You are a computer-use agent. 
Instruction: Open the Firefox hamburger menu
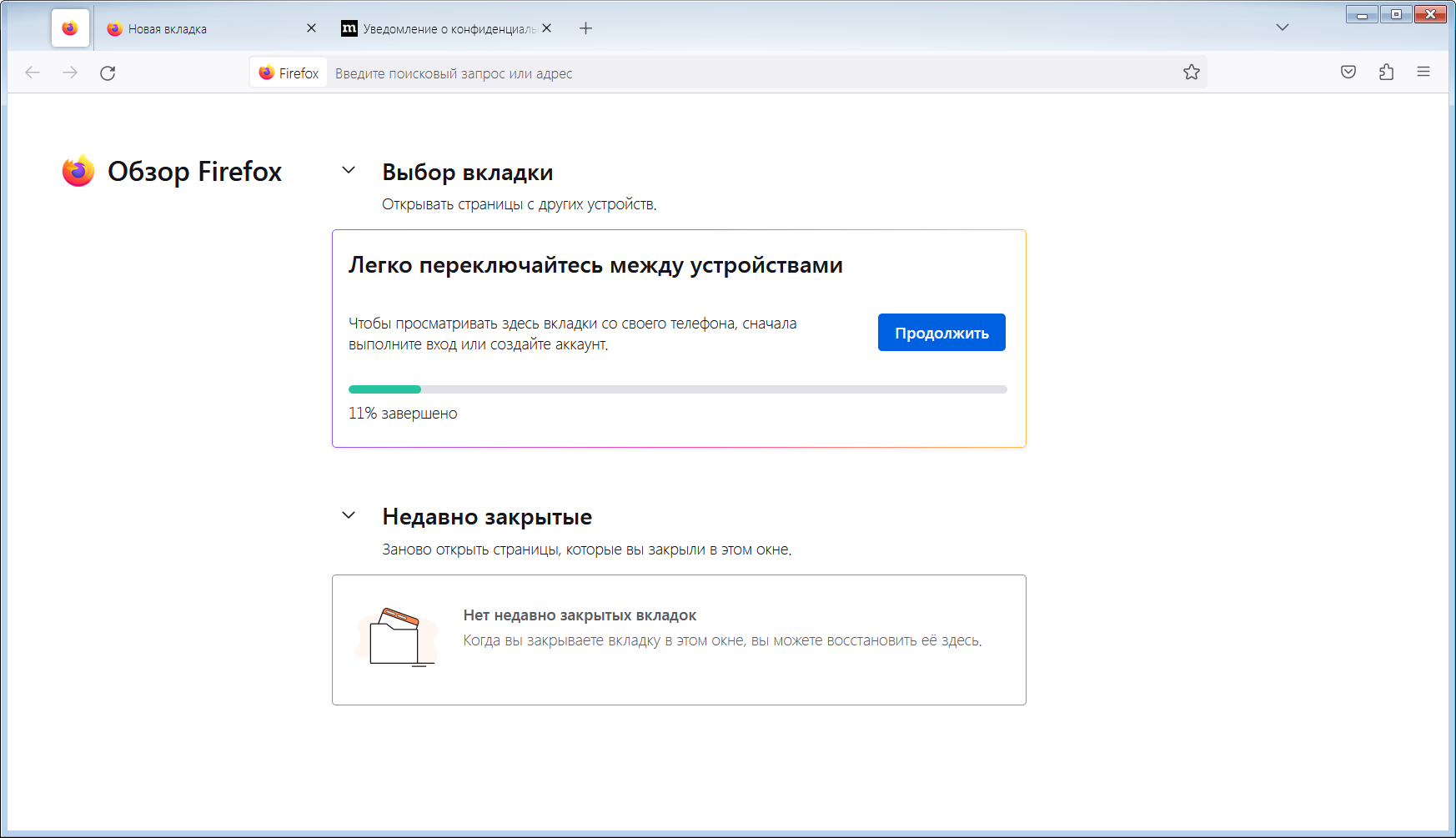1423,73
